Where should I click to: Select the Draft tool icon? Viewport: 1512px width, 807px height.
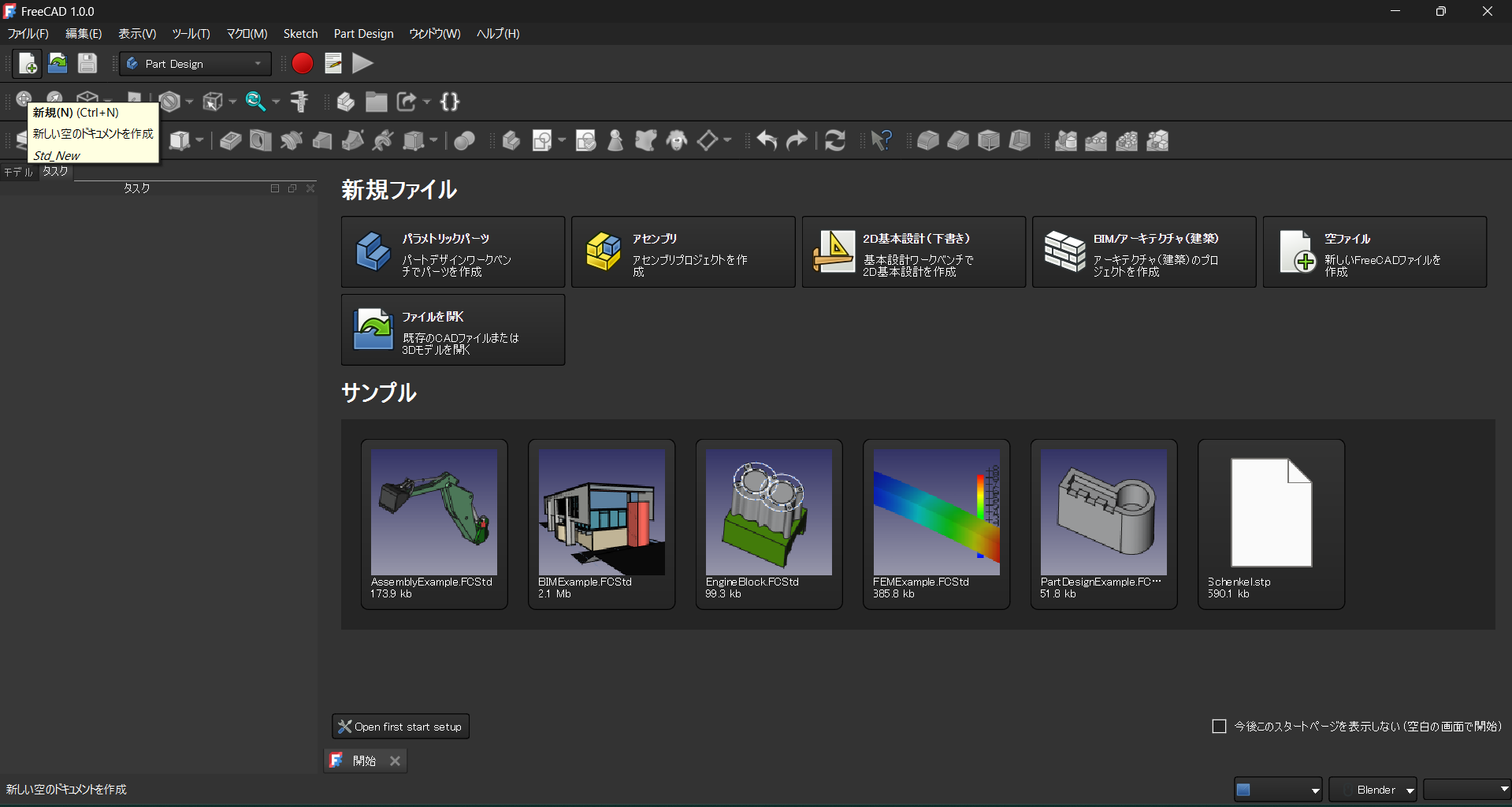pyautogui.click(x=989, y=140)
